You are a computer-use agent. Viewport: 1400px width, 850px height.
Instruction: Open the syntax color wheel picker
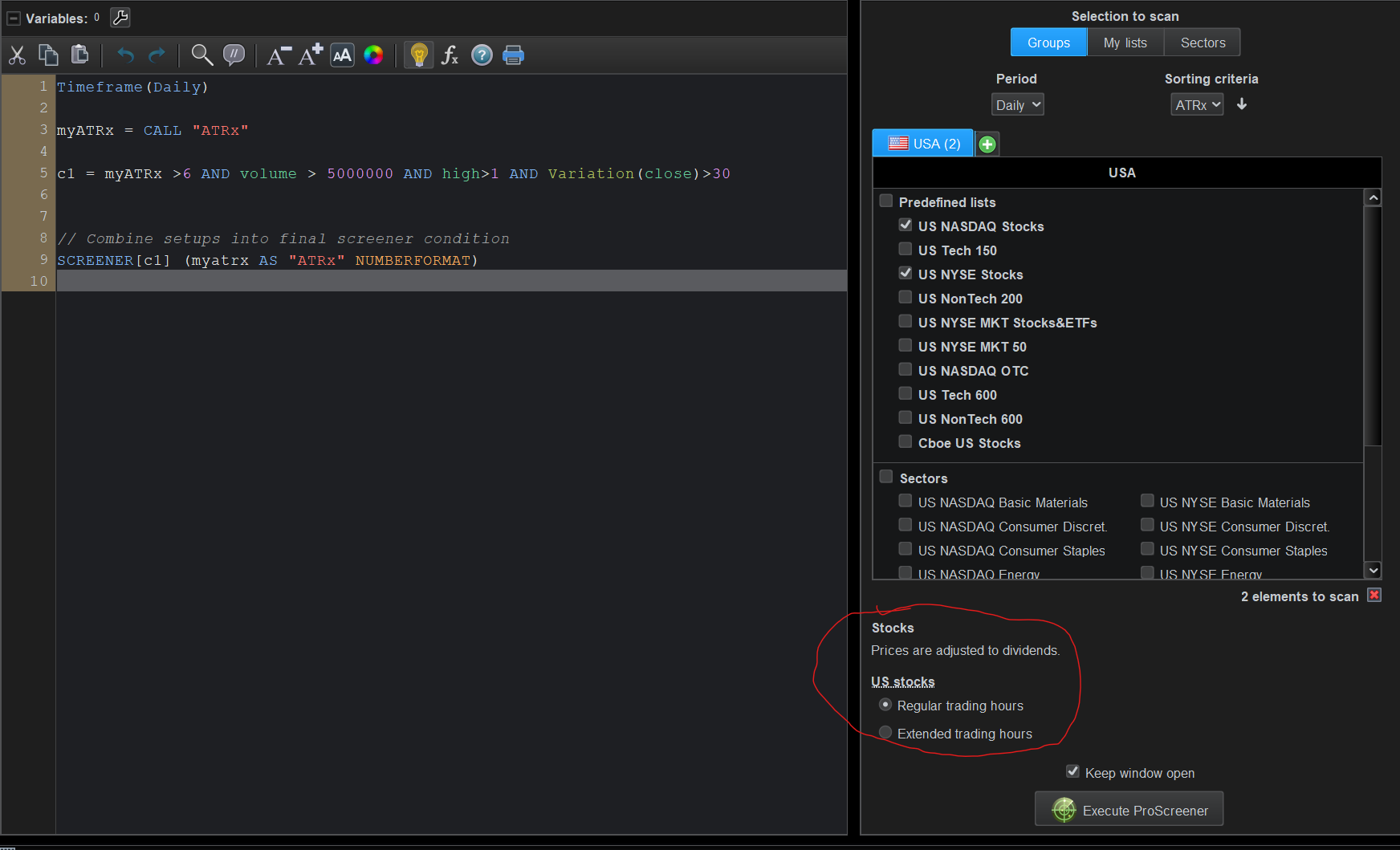(373, 55)
